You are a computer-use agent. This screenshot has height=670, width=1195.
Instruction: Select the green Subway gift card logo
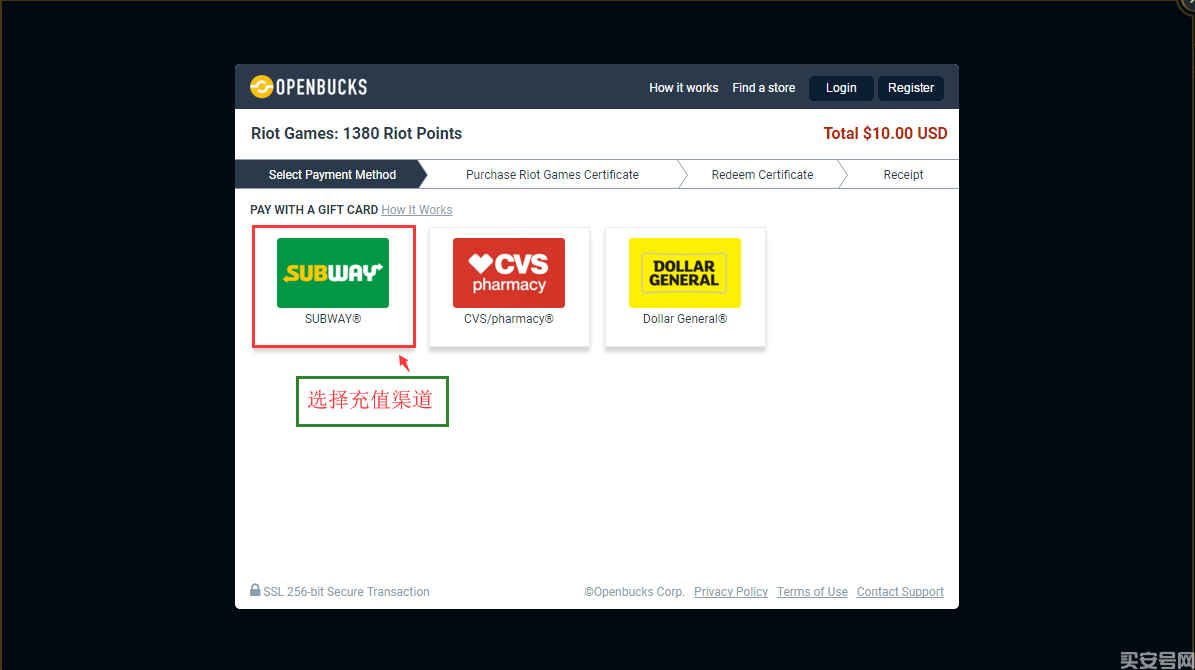(x=333, y=272)
